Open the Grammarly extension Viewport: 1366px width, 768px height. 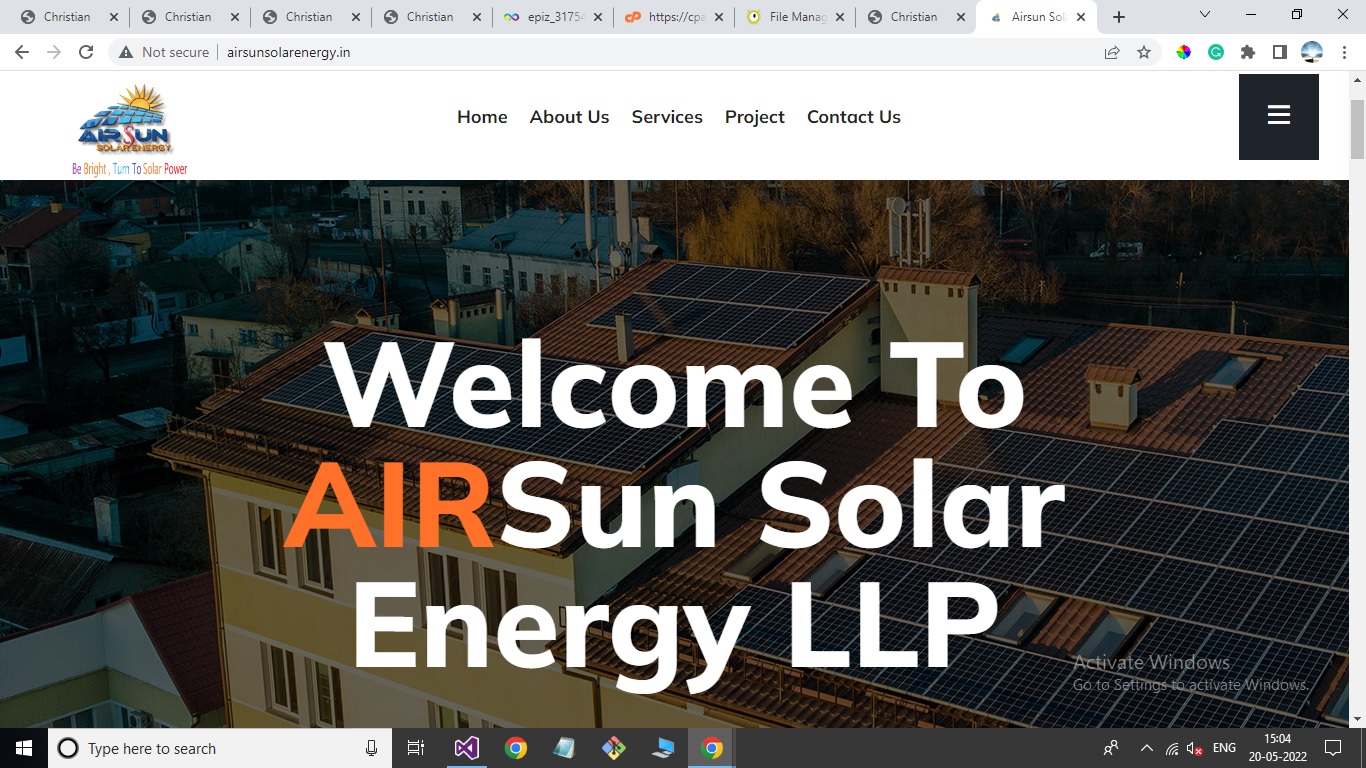1216,52
